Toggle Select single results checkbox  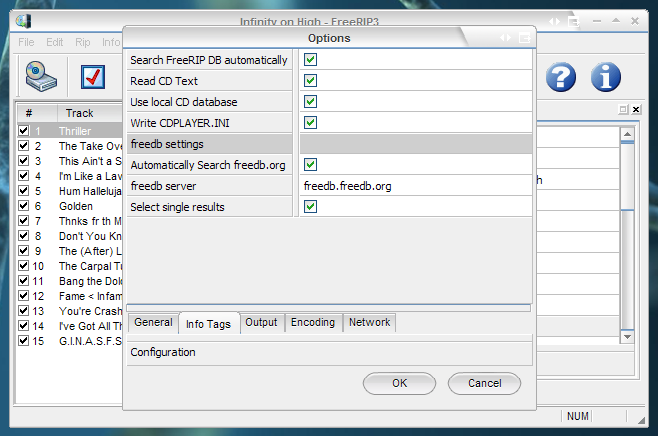[x=311, y=206]
